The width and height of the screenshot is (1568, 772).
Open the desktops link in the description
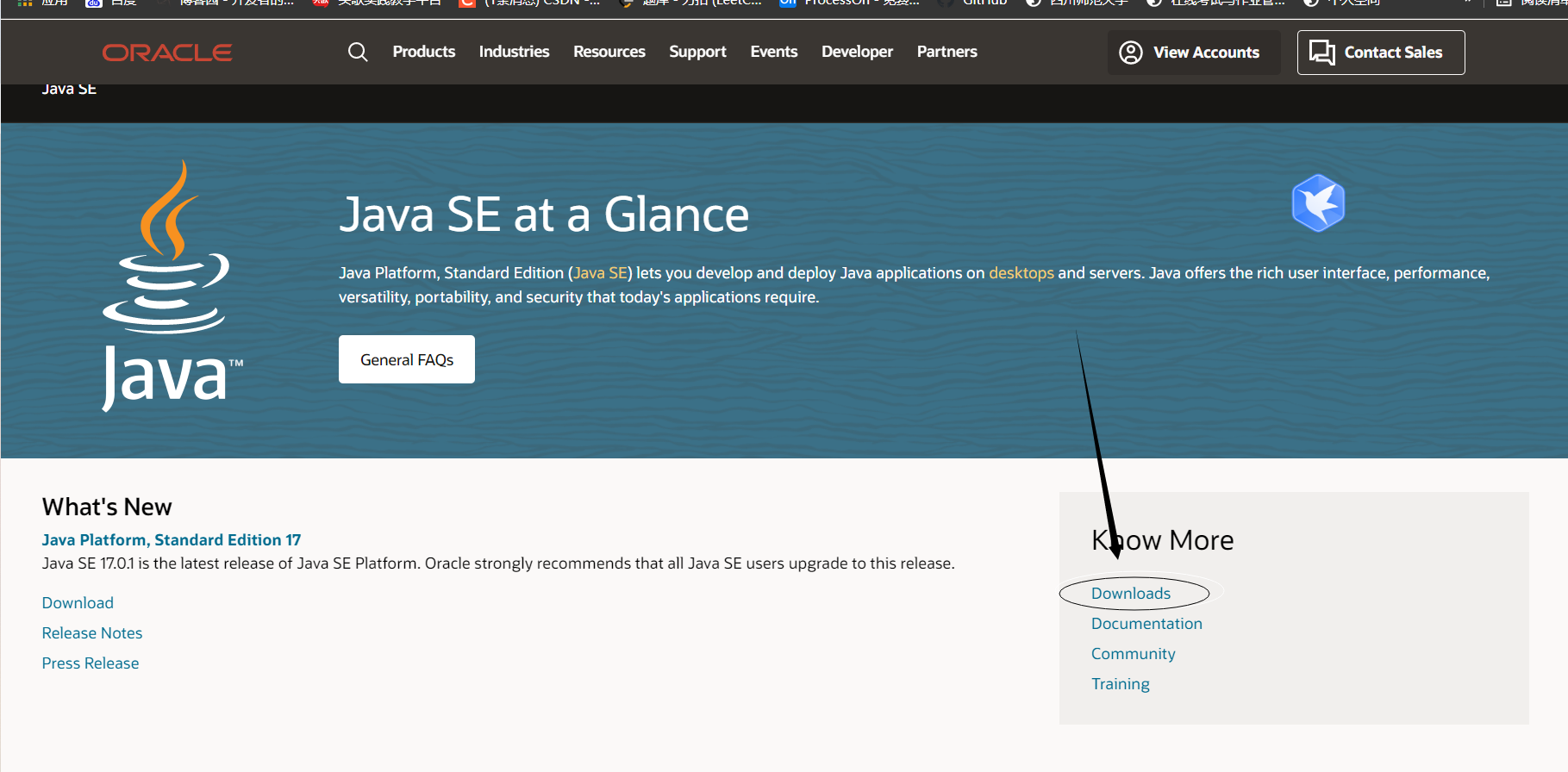click(x=1021, y=273)
